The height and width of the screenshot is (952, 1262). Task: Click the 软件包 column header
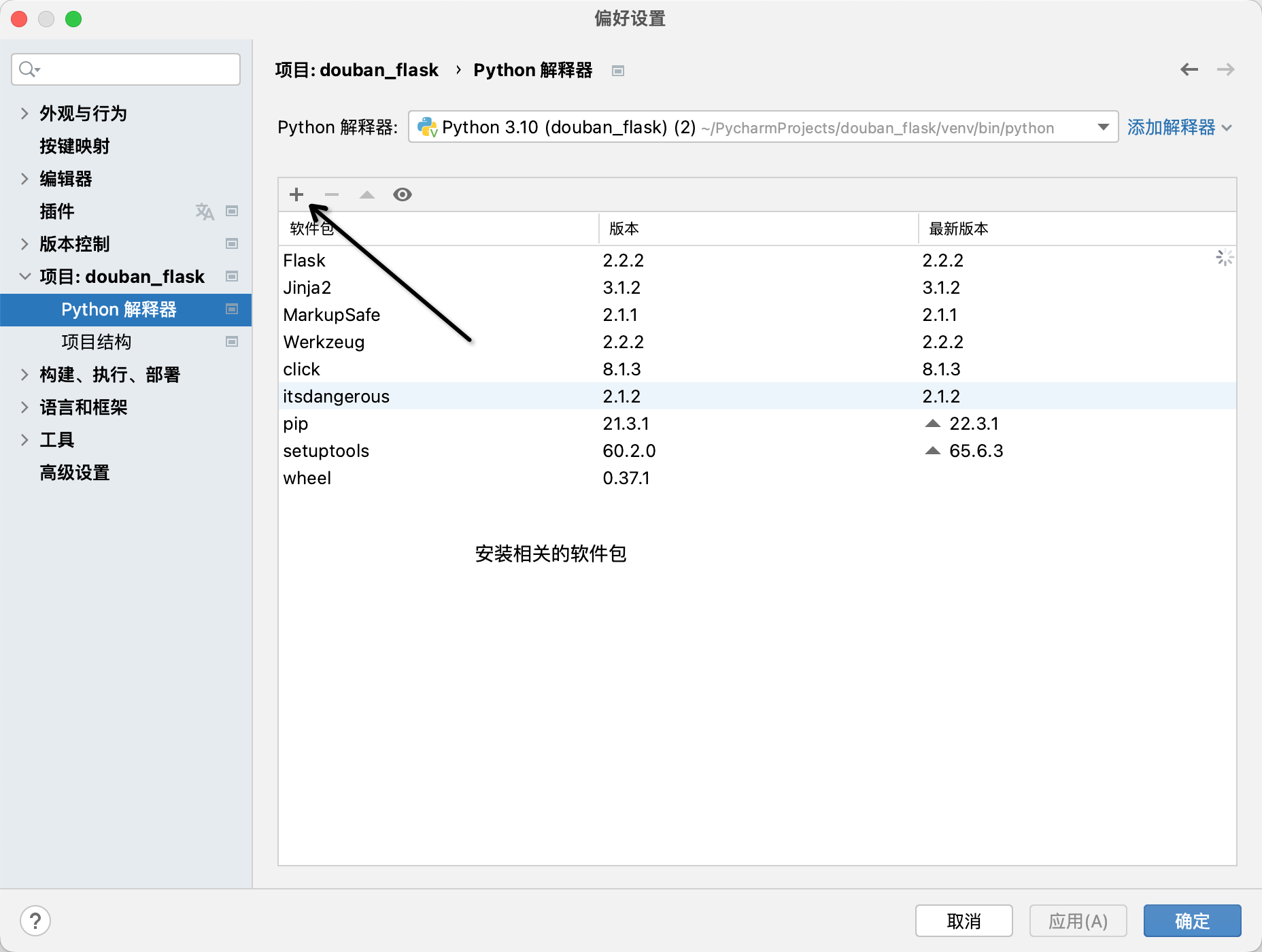(439, 228)
